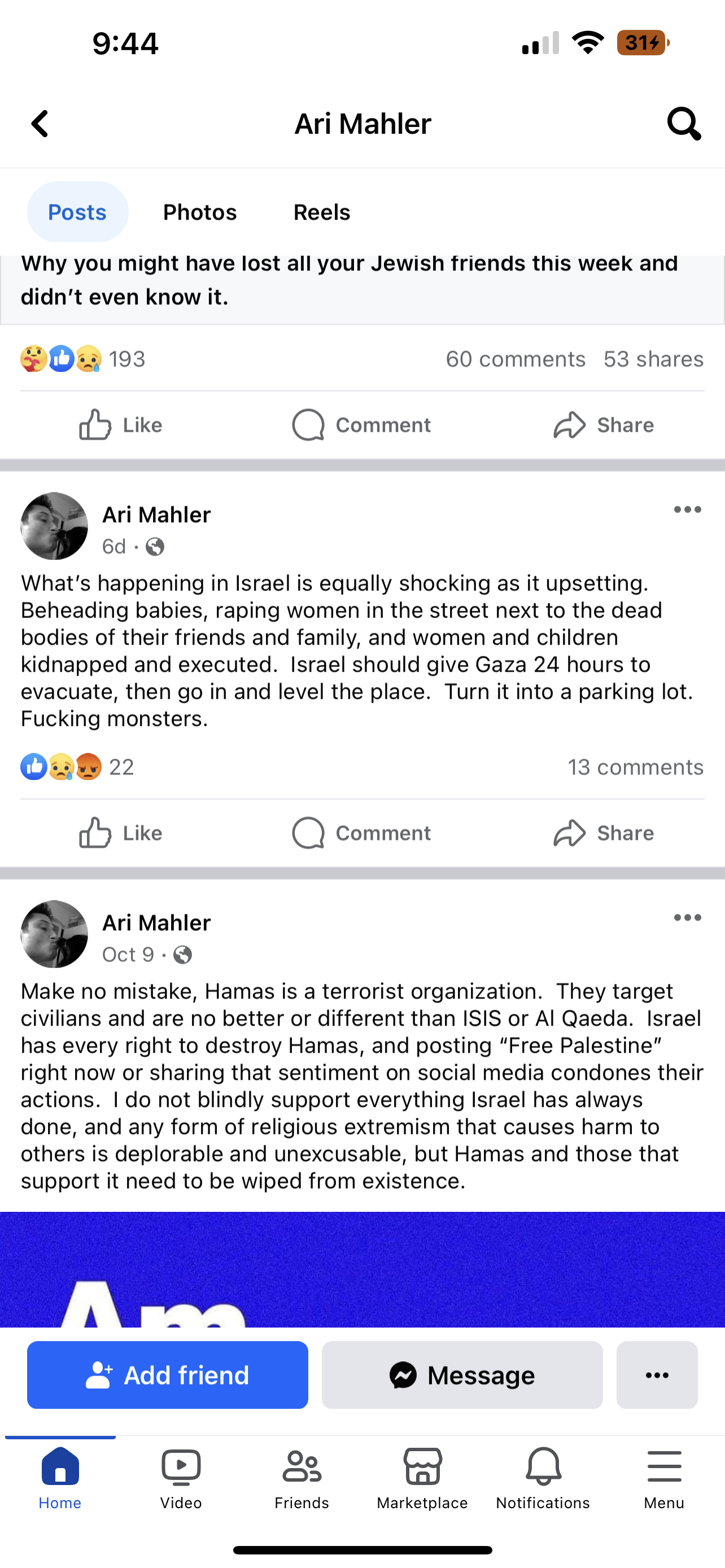Open Ari Mahler's avatar on 6d post
725x1568 pixels.
54,526
